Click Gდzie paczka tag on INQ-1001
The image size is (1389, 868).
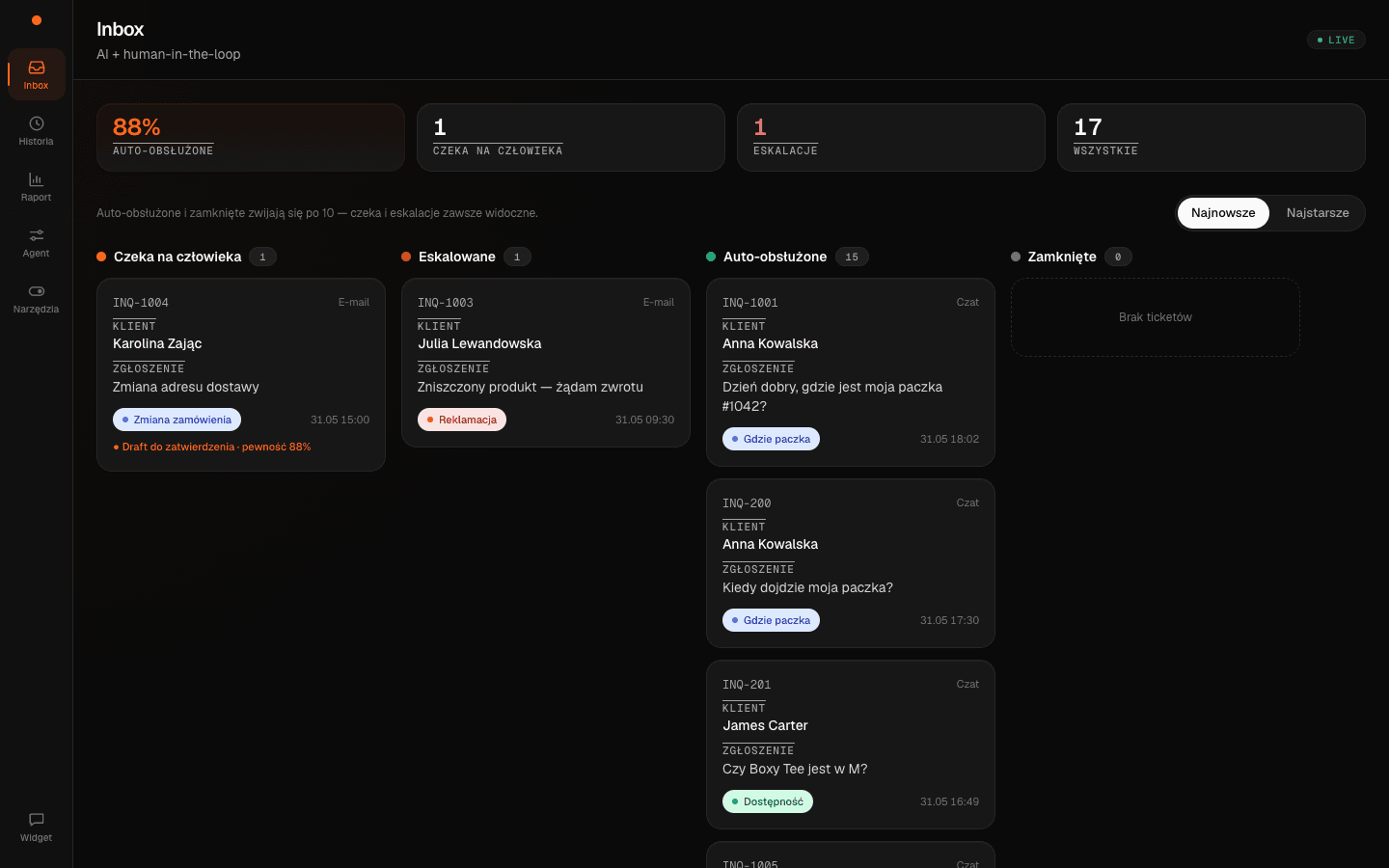point(771,439)
